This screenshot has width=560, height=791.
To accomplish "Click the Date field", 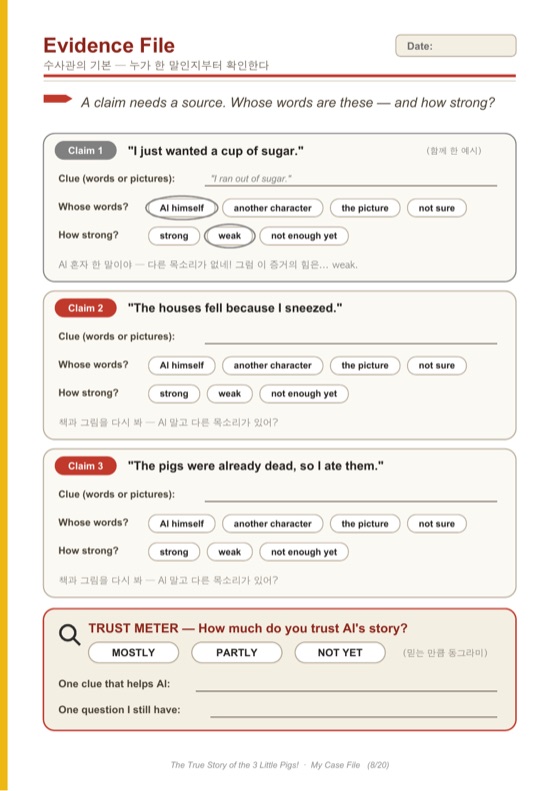I will click(456, 46).
